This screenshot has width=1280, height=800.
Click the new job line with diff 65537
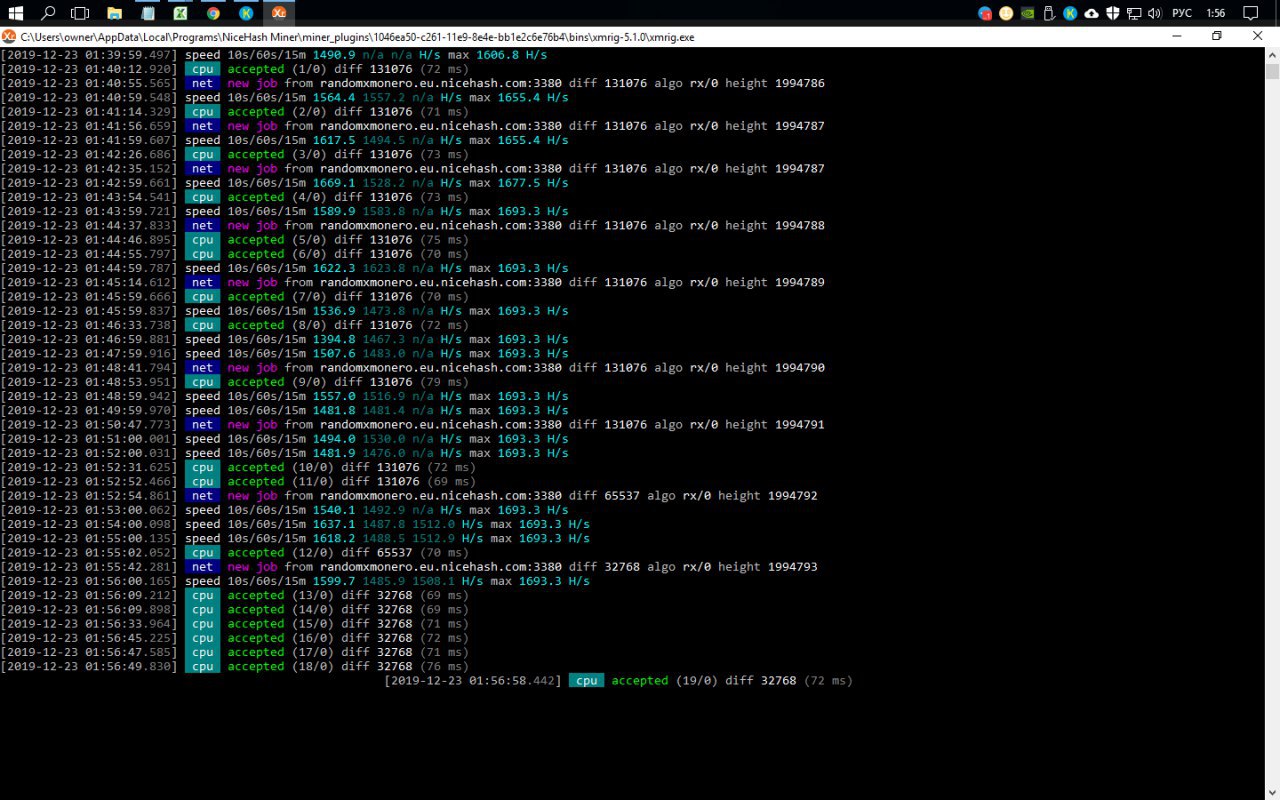pyautogui.click(x=409, y=495)
